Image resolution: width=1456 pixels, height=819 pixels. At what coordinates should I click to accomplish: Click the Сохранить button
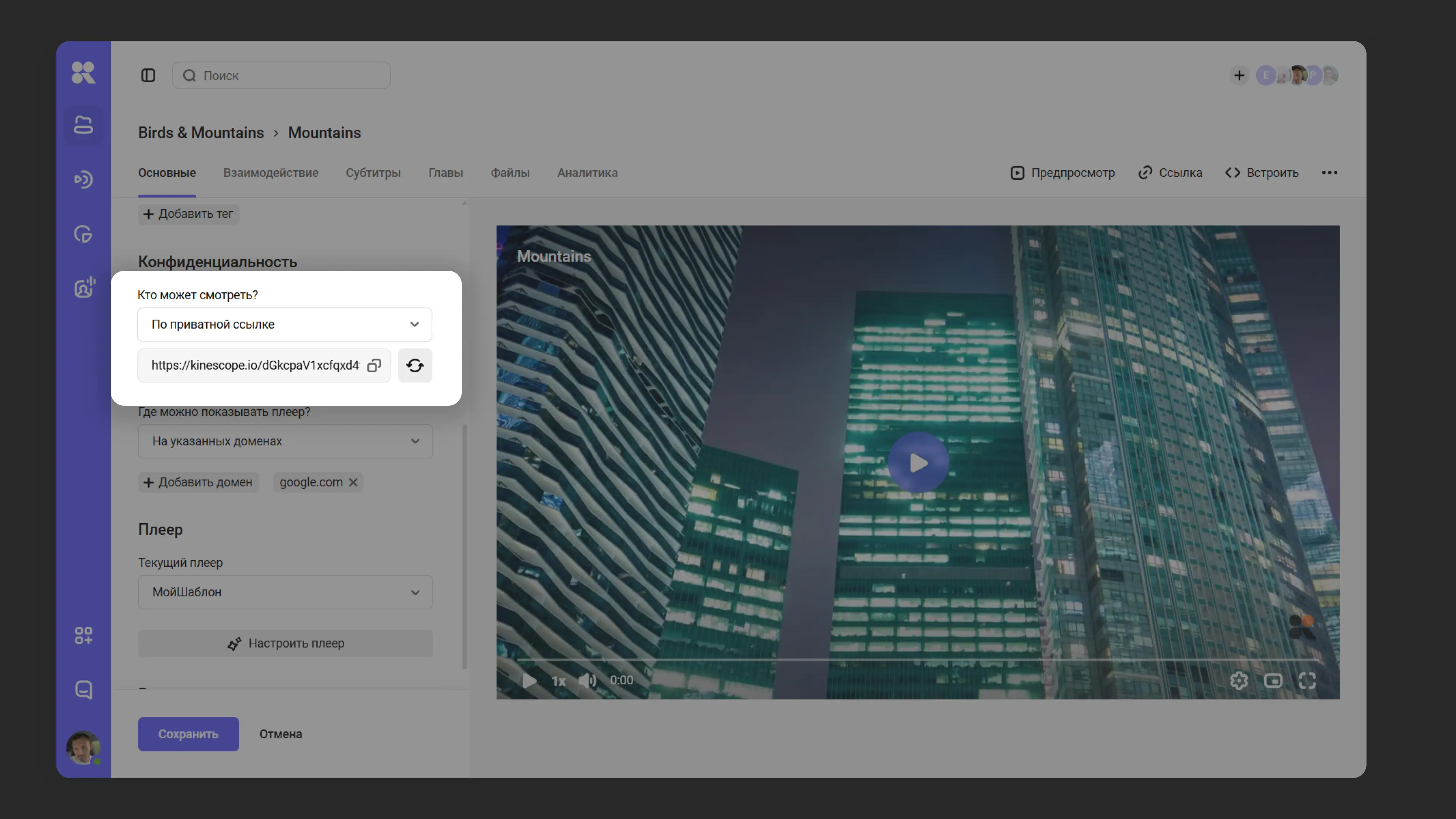188,734
